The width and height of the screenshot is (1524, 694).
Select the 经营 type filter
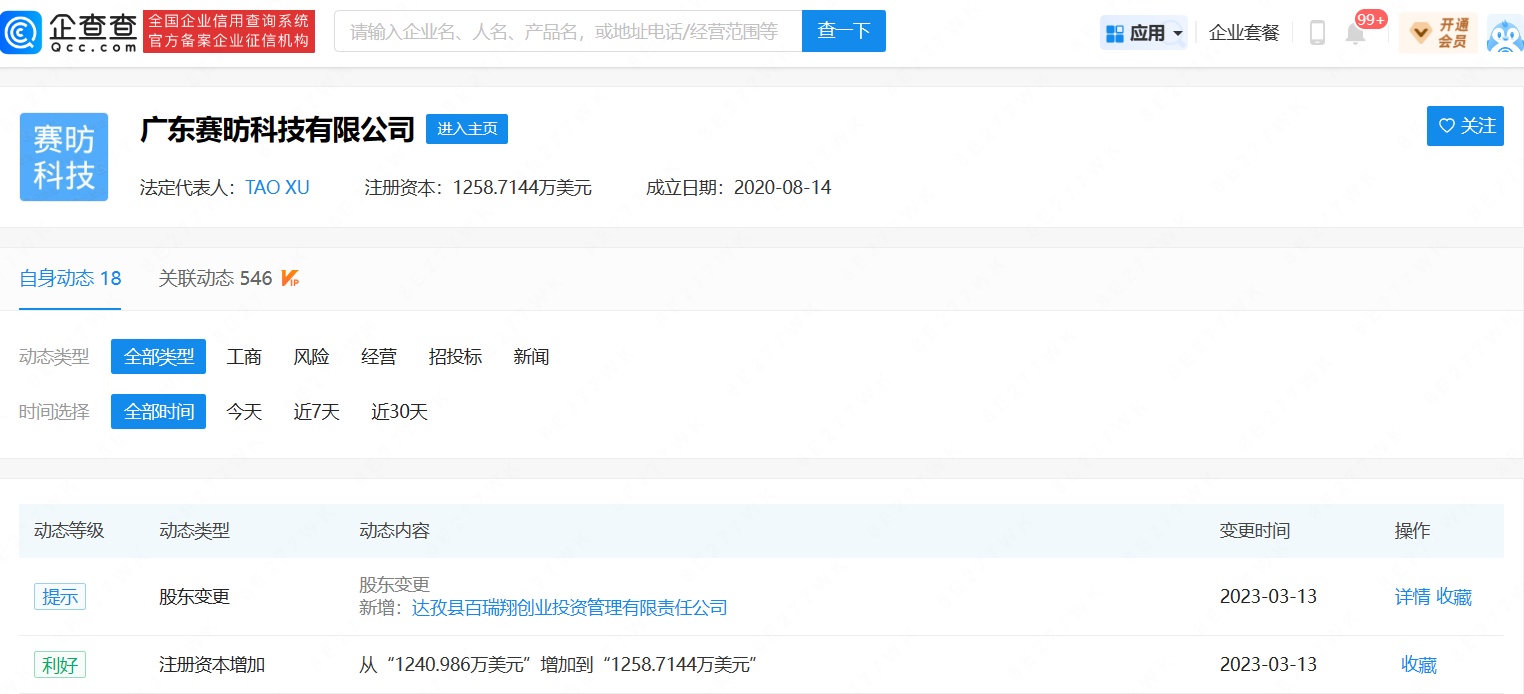tap(379, 357)
